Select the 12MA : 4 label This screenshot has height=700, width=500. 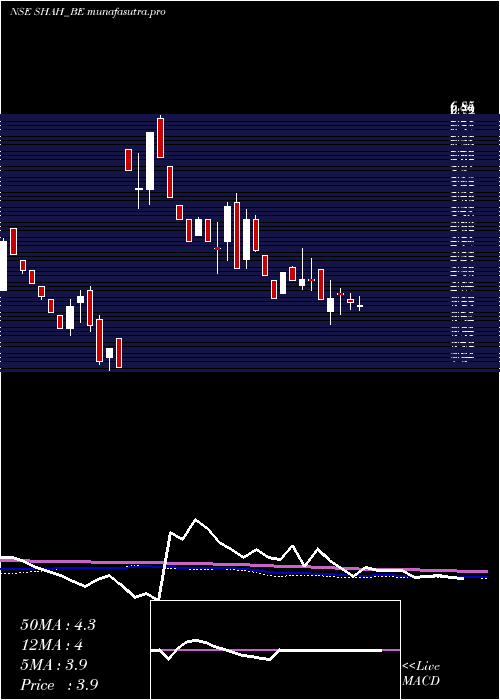click(x=52, y=645)
